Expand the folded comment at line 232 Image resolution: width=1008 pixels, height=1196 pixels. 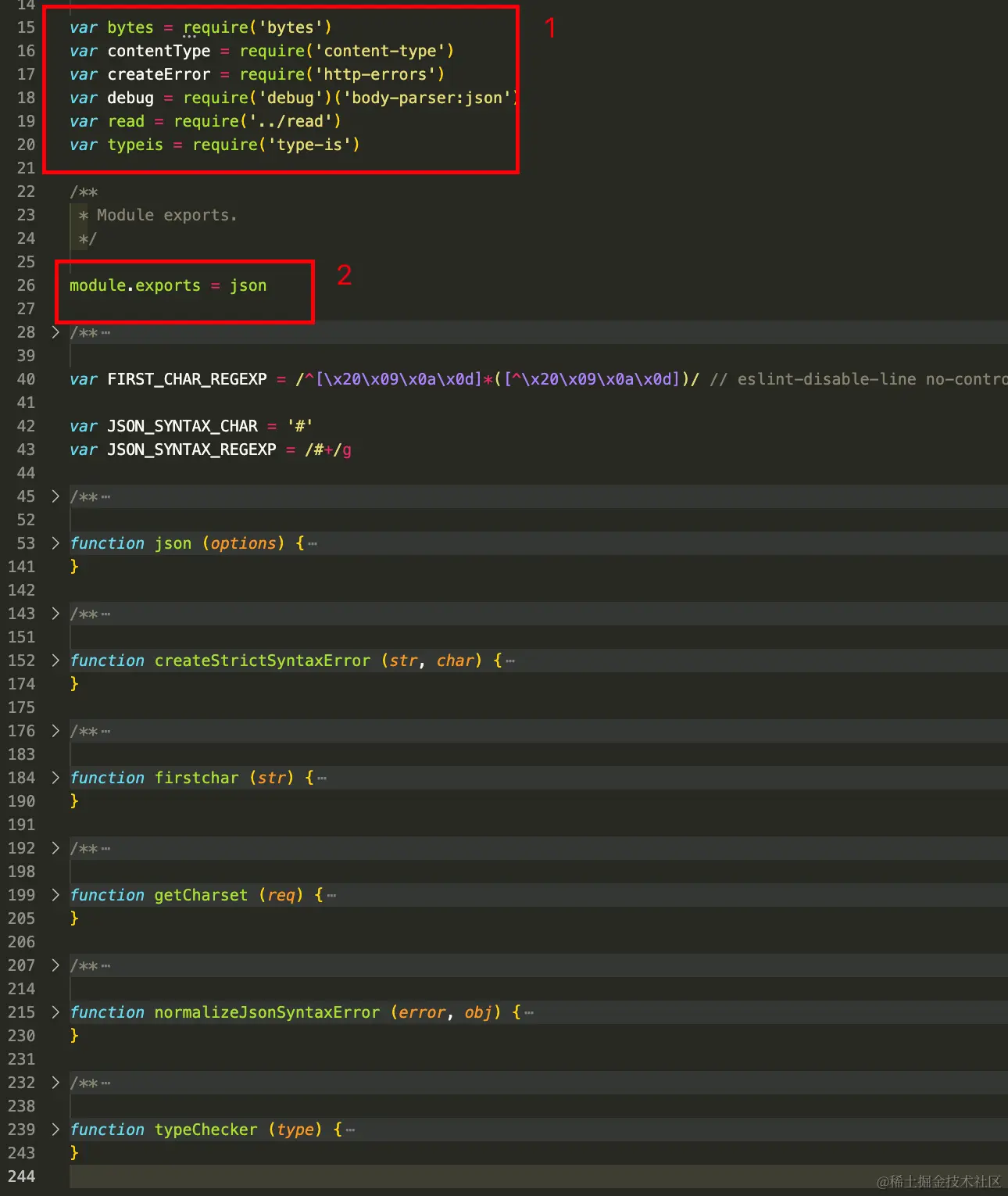[55, 1083]
